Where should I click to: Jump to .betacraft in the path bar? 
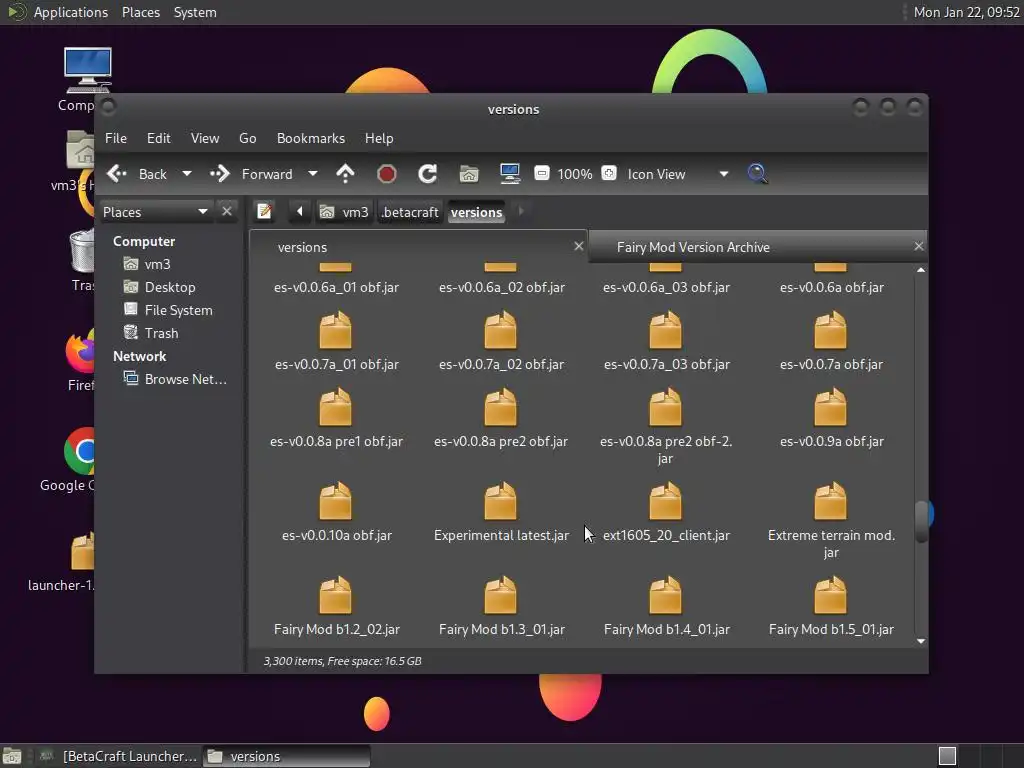tap(409, 212)
